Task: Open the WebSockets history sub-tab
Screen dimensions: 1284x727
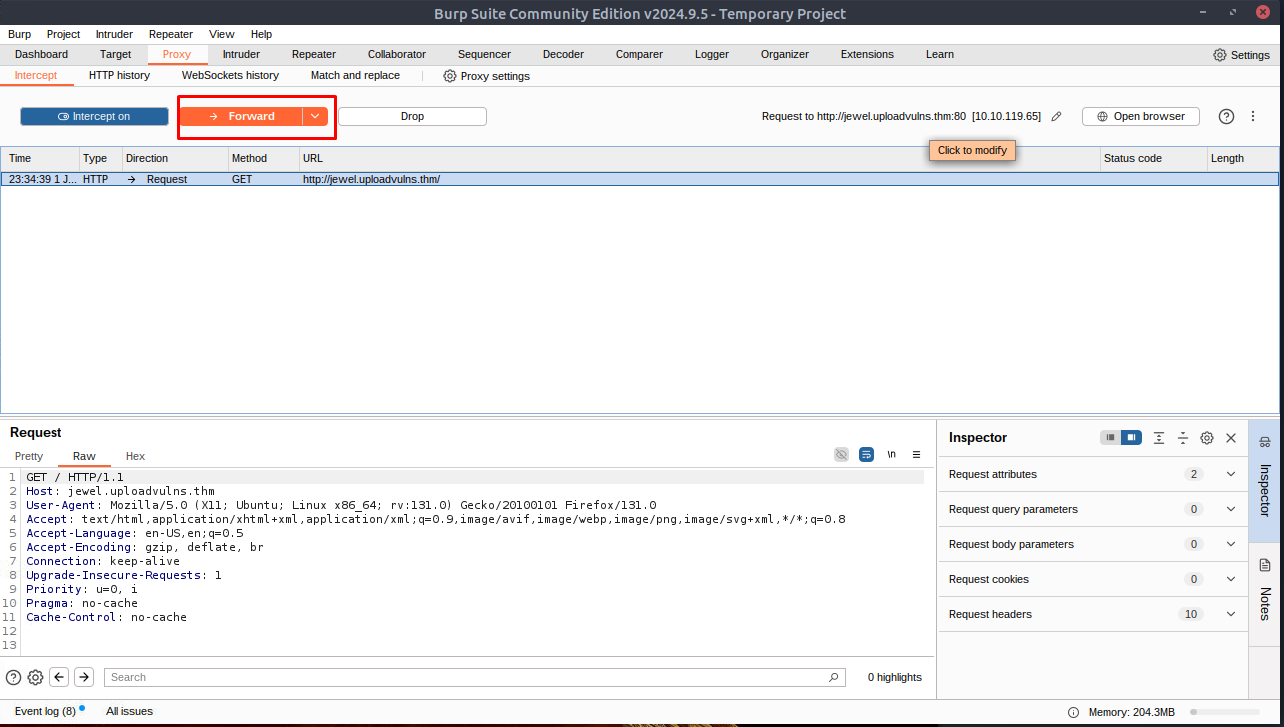Action: click(230, 75)
